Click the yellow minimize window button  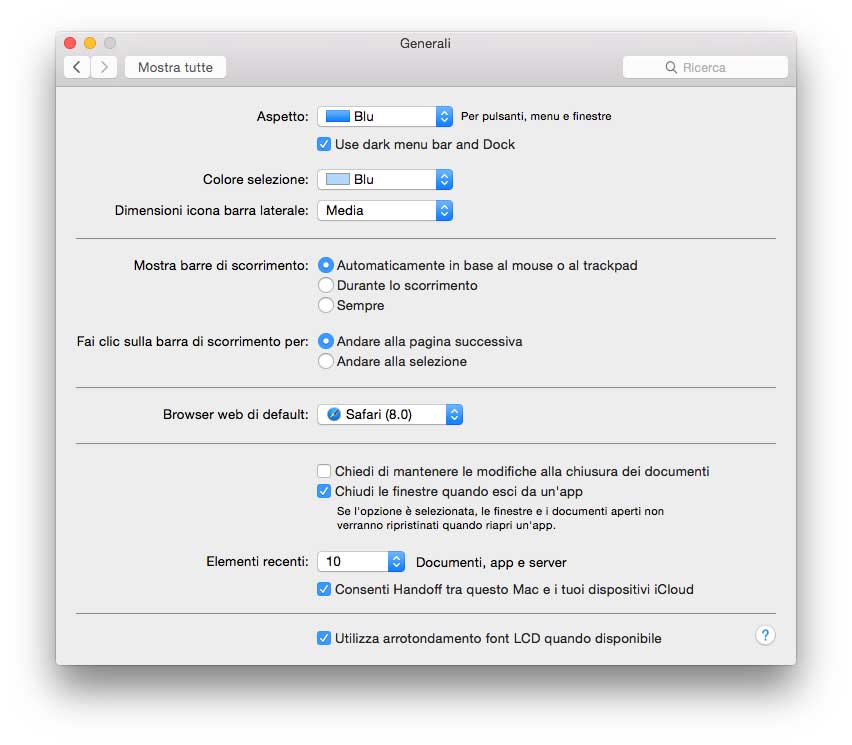(90, 43)
